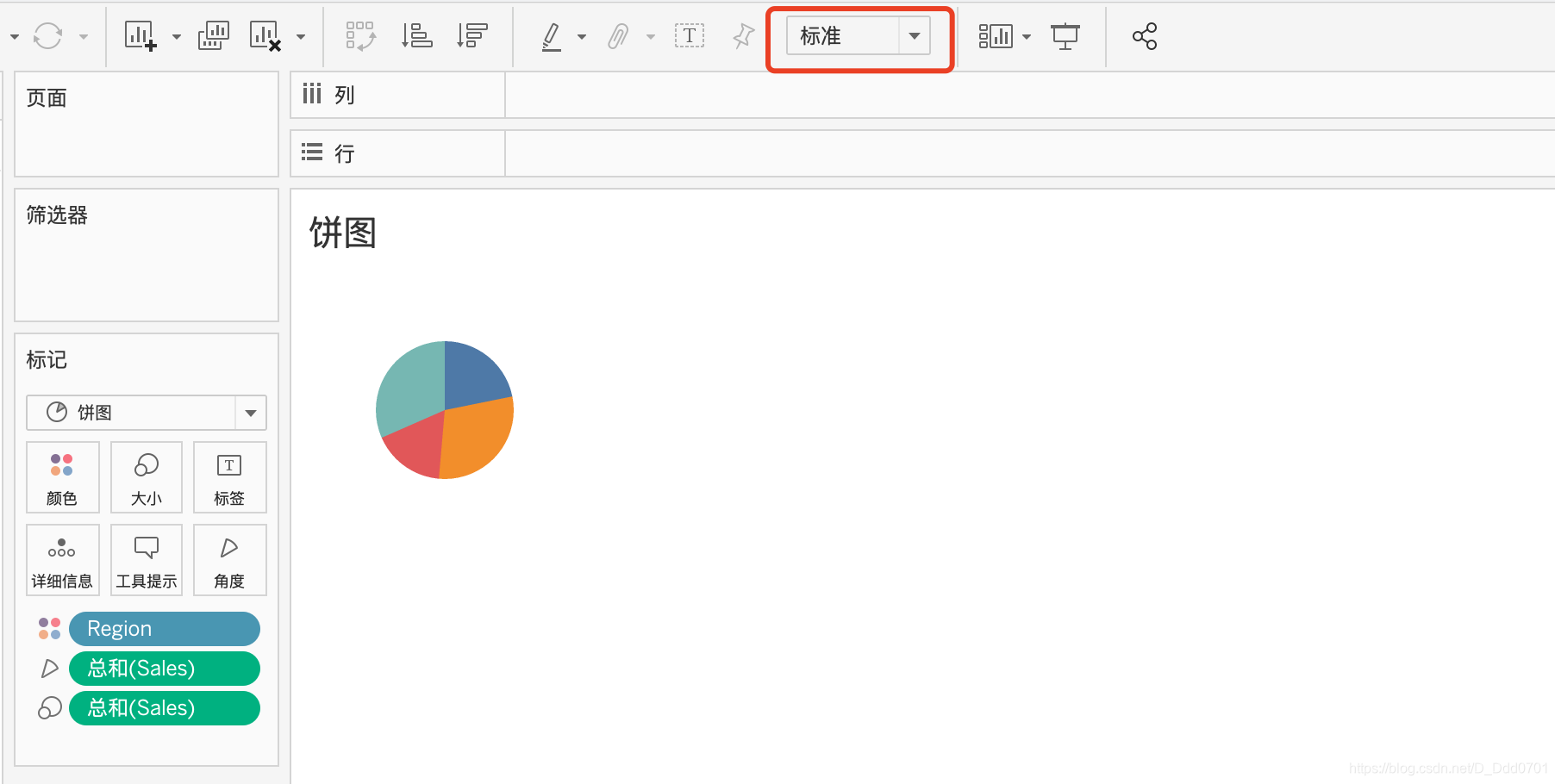
Task: Click the group members paperclip icon
Action: tap(618, 36)
